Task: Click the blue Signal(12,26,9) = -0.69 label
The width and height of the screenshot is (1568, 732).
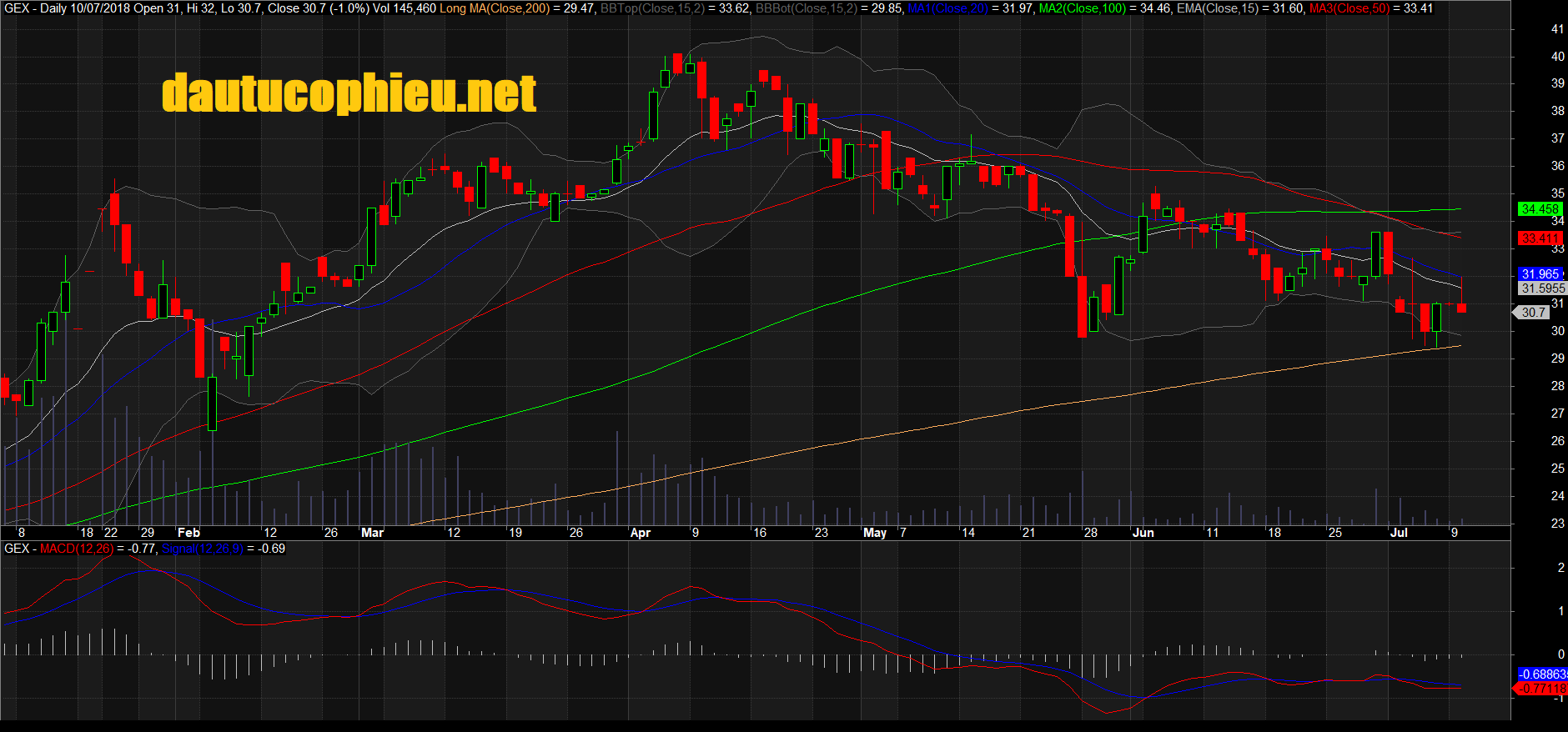Action: point(224,549)
